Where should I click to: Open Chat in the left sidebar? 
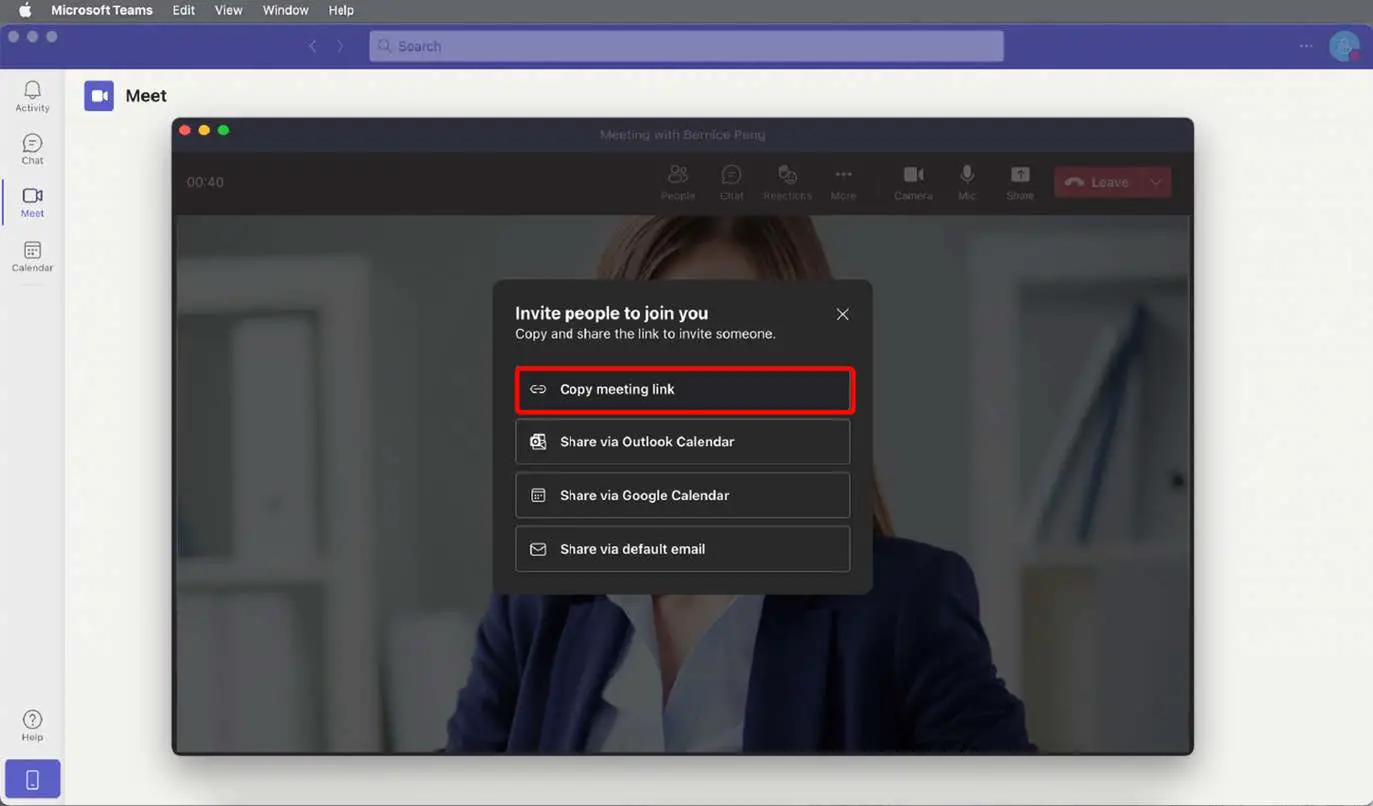coord(32,149)
